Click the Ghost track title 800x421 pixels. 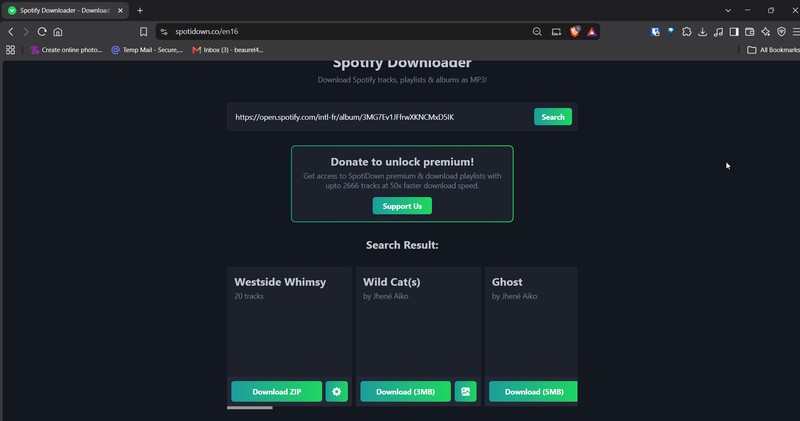pyautogui.click(x=507, y=282)
